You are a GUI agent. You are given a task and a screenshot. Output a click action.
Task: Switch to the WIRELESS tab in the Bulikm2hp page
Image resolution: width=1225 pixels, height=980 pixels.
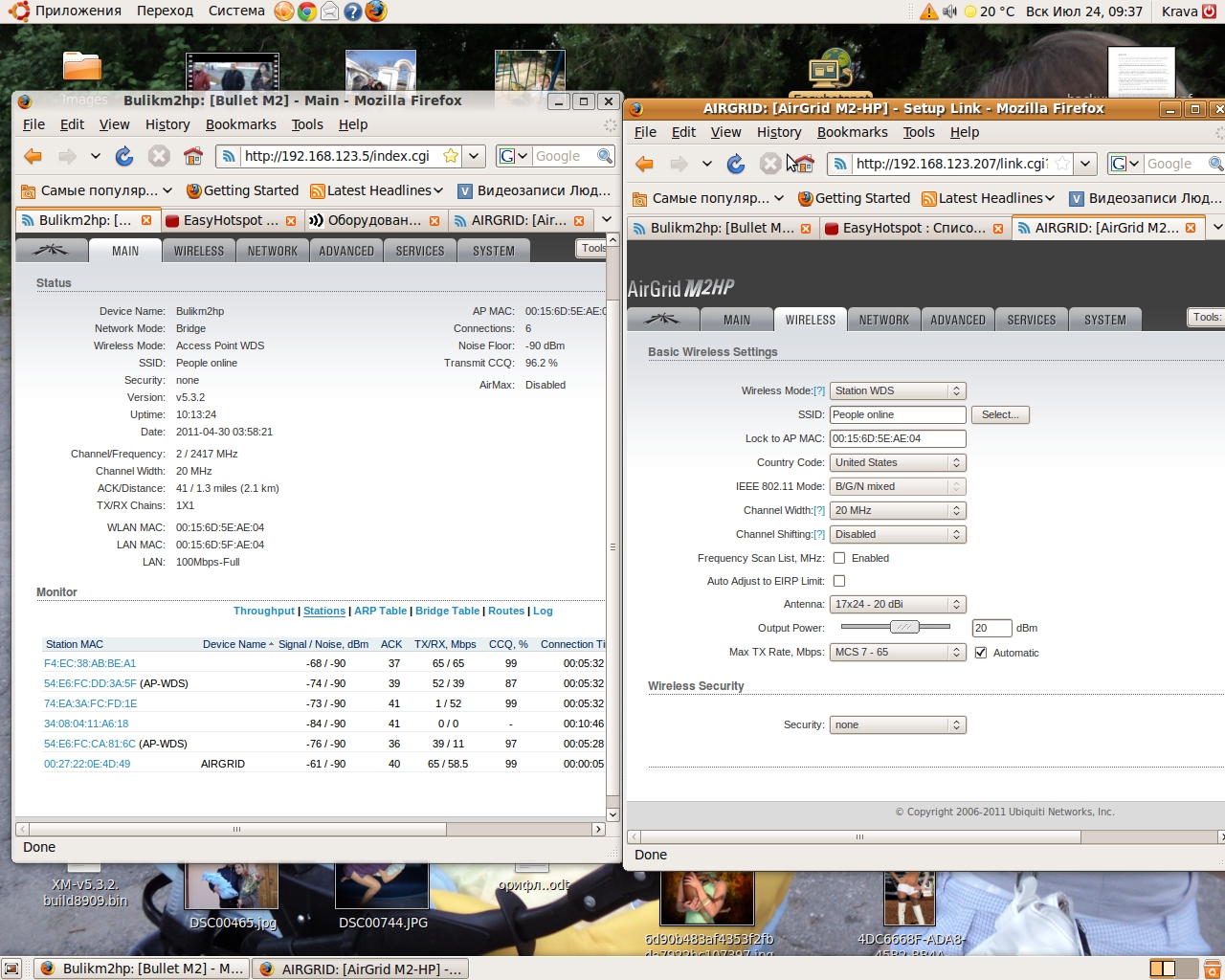point(199,251)
